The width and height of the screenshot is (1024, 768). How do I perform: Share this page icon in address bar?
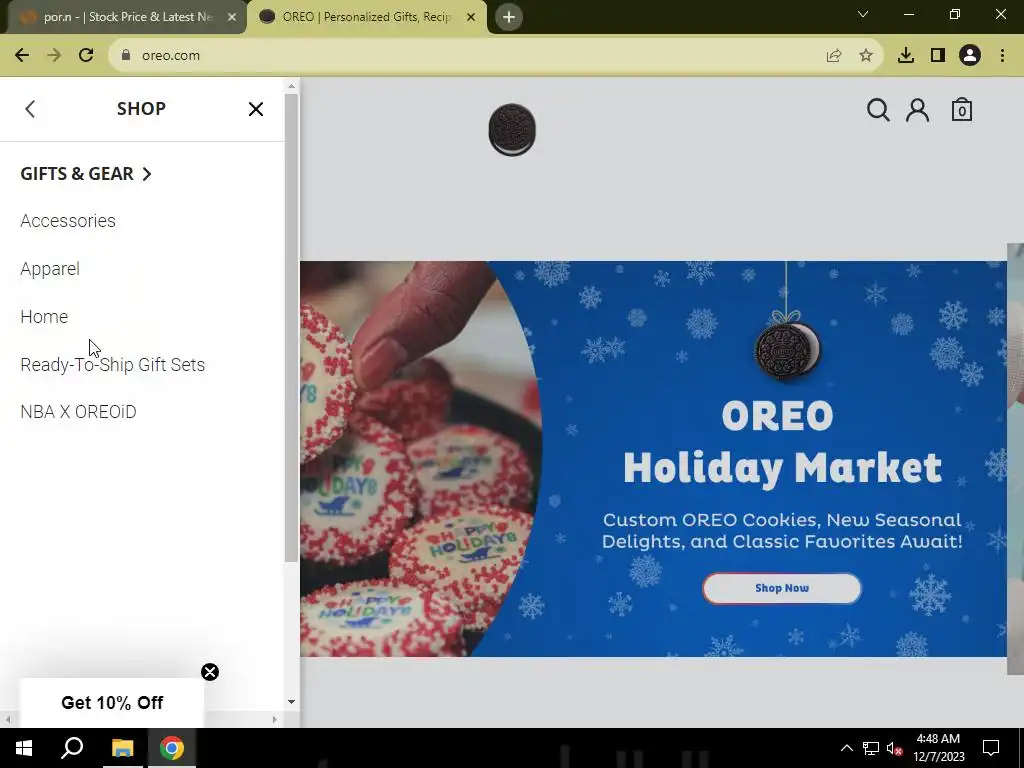point(834,56)
